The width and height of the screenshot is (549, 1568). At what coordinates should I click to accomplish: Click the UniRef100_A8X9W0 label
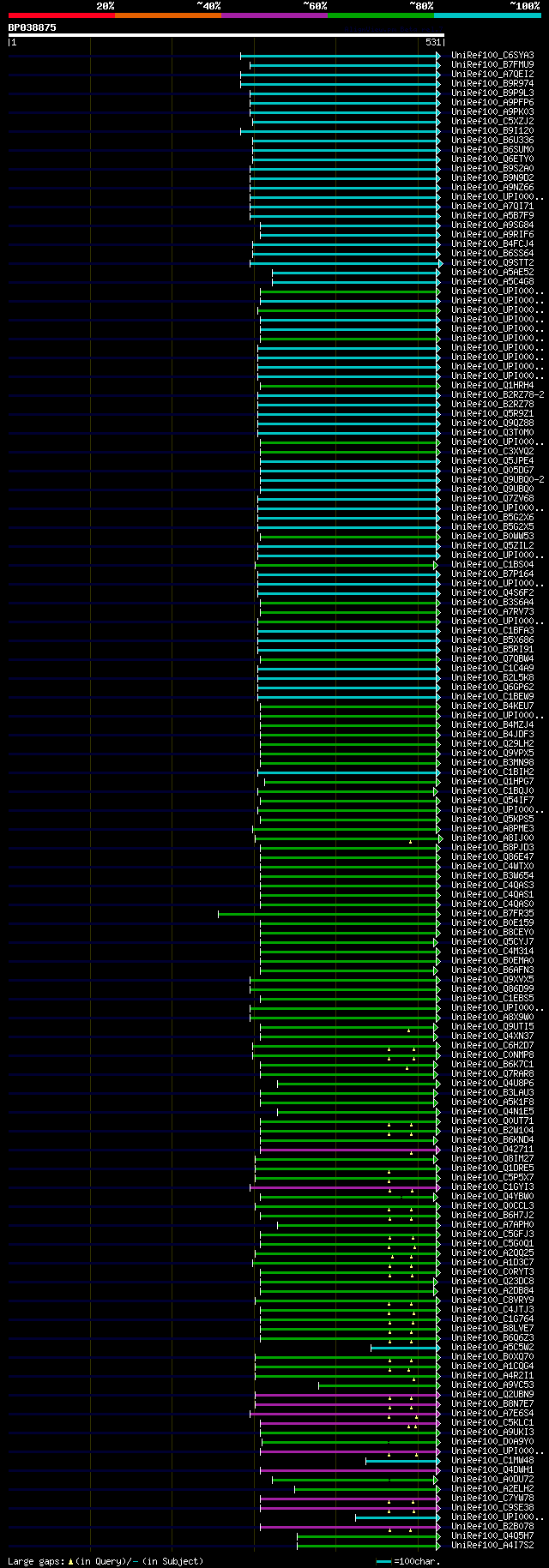[492, 1018]
